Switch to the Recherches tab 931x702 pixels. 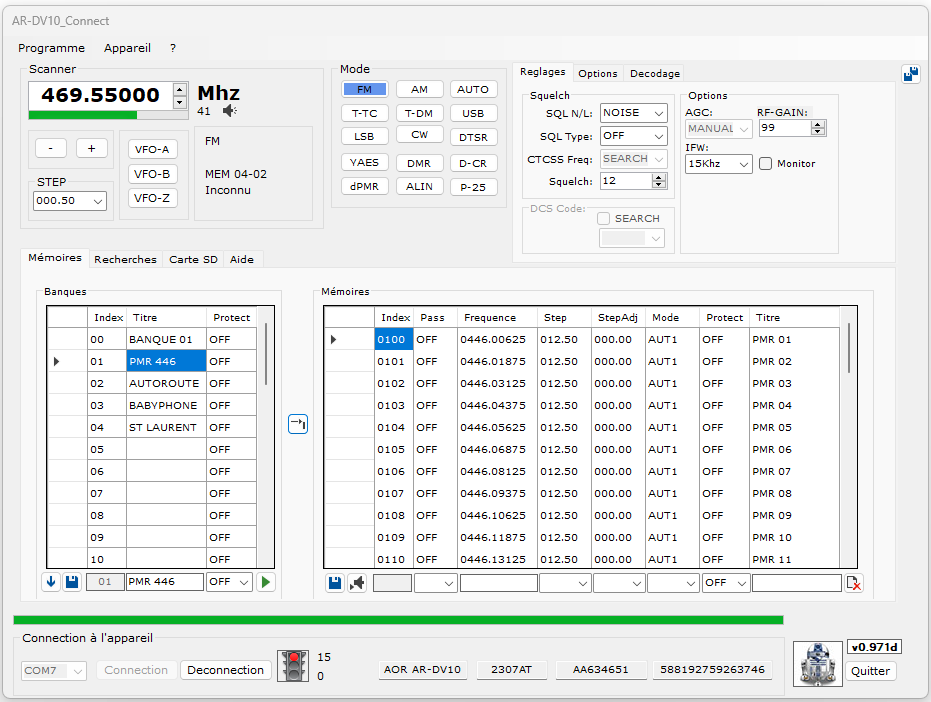(125, 260)
